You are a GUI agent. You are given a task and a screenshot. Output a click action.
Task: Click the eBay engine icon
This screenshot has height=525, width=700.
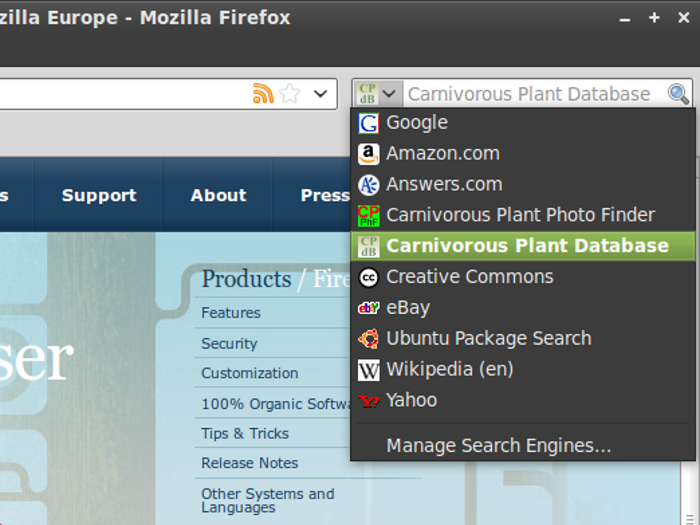click(369, 308)
